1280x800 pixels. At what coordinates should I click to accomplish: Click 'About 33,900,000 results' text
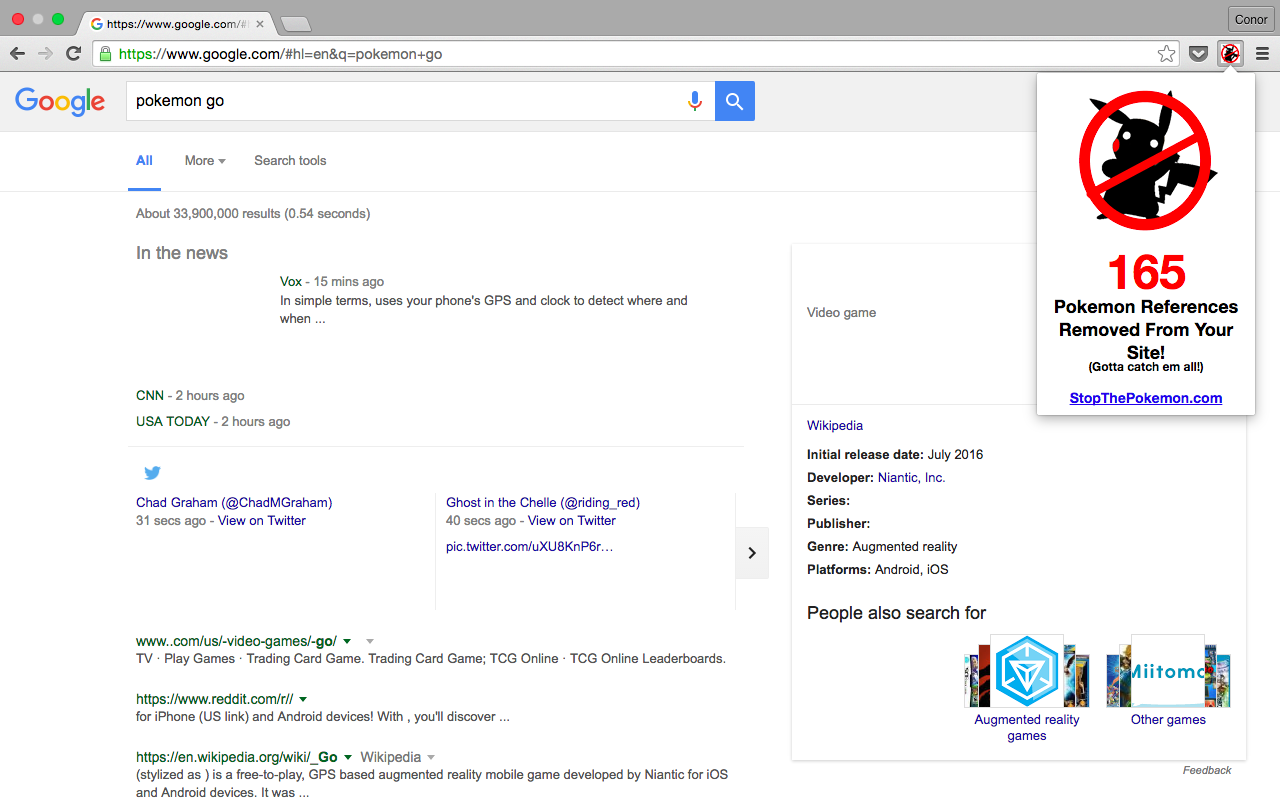pyautogui.click(x=253, y=213)
